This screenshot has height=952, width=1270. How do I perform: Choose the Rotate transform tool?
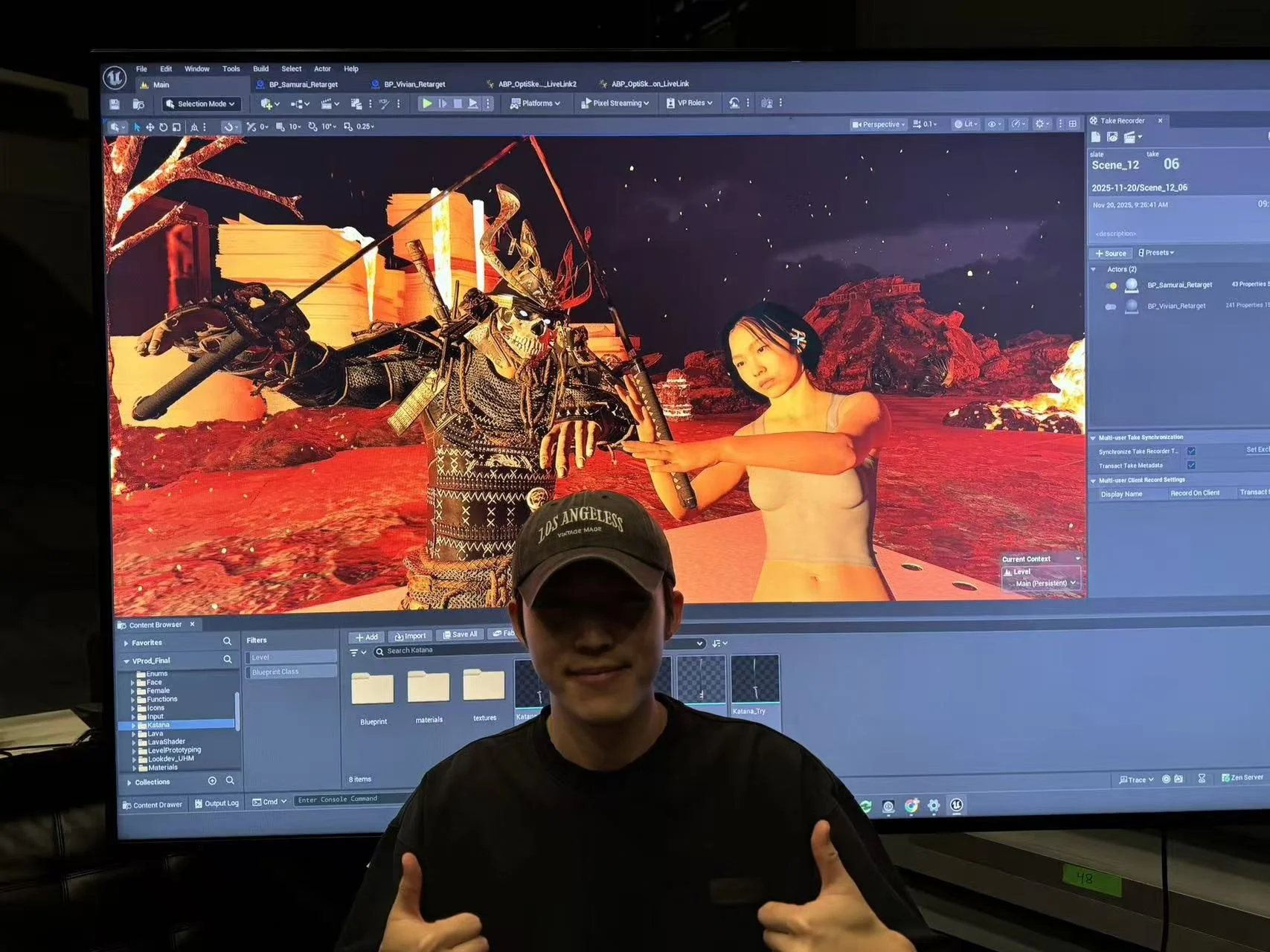point(164,127)
